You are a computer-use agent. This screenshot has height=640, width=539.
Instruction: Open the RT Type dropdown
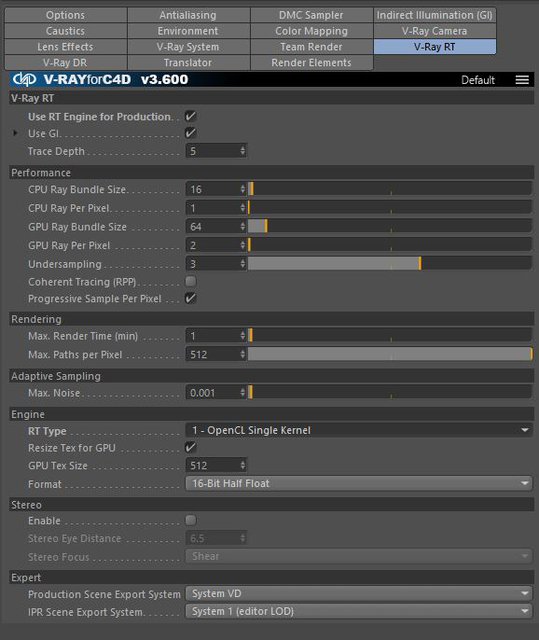point(359,431)
